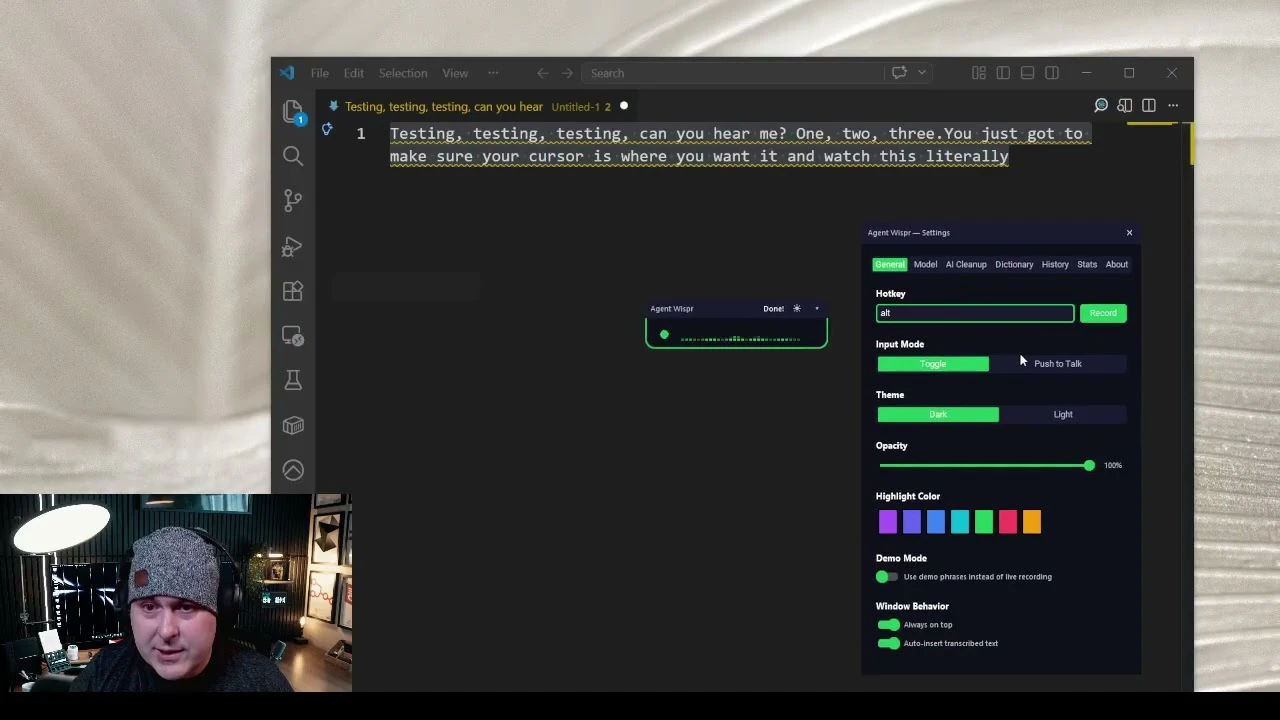Switch theme to Dark
Screen dimensions: 1280x720
tap(938, 414)
